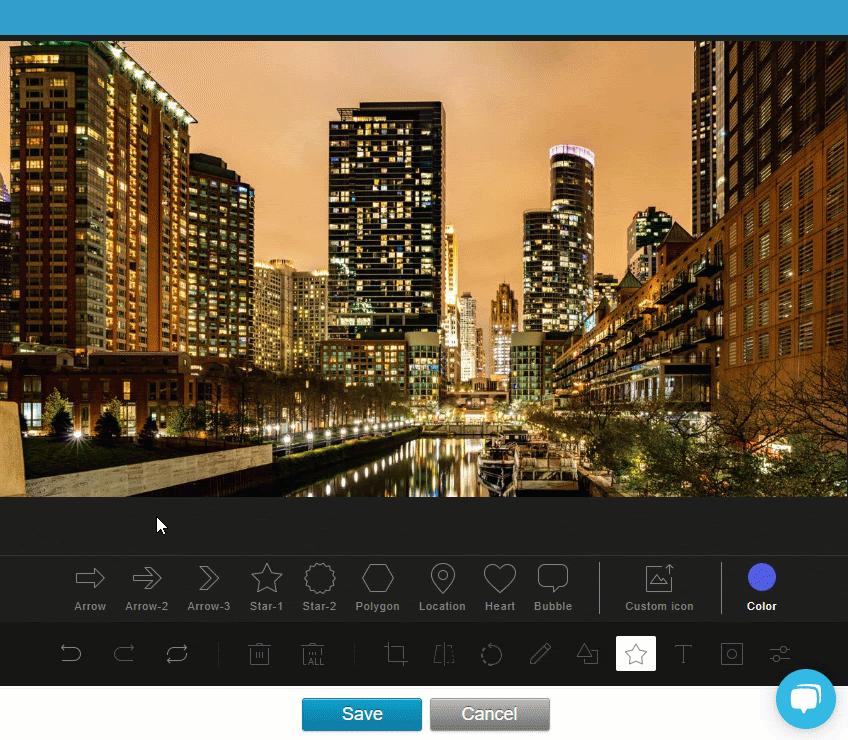Image resolution: width=848 pixels, height=740 pixels.
Task: Open the Shapes tool
Action: (587, 654)
